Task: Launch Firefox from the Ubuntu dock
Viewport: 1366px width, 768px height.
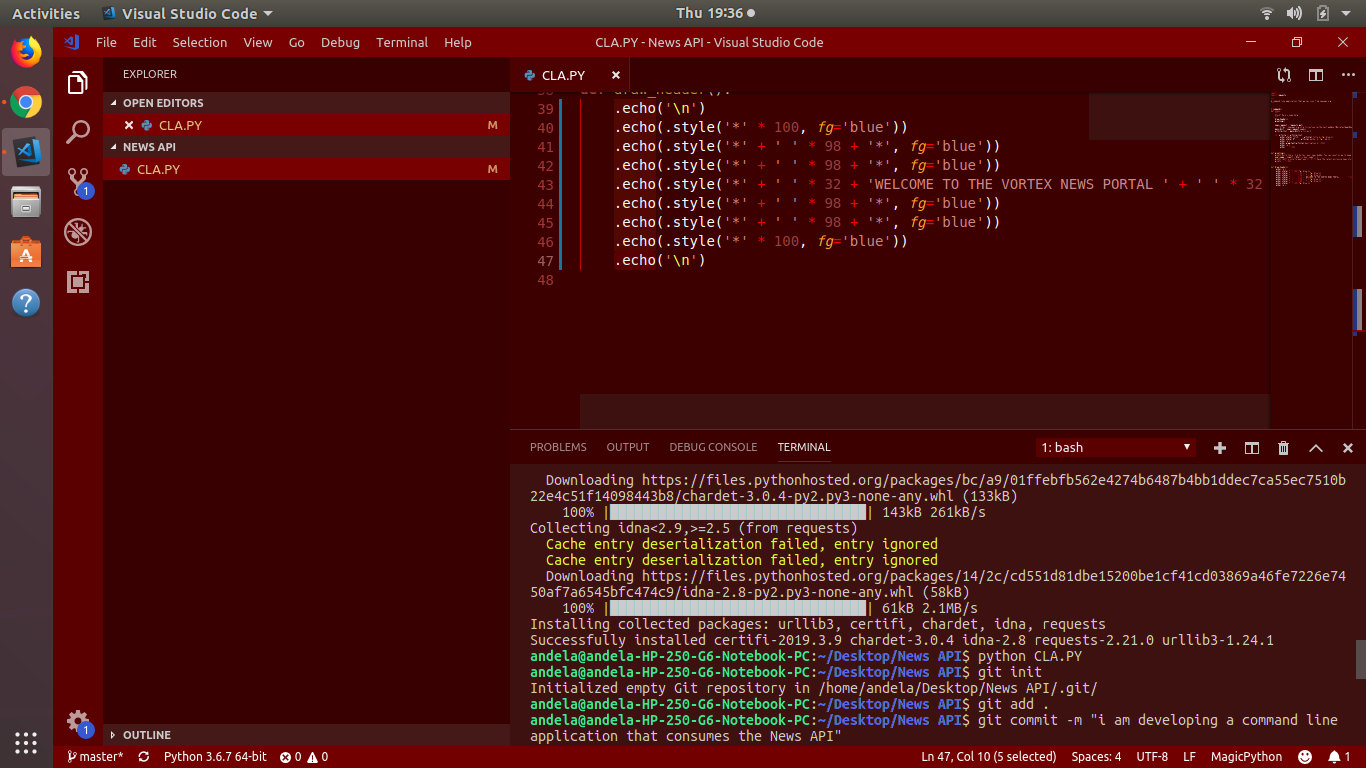Action: (26, 52)
